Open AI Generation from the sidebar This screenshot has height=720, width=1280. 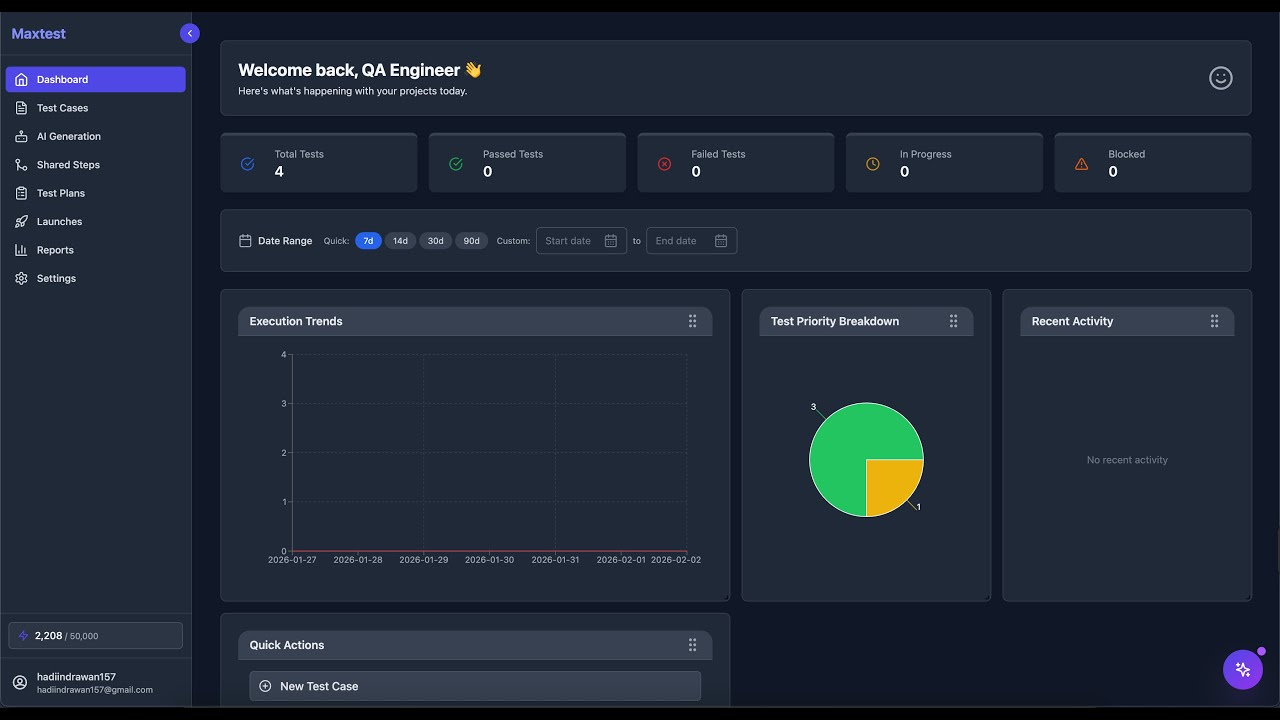click(x=96, y=136)
